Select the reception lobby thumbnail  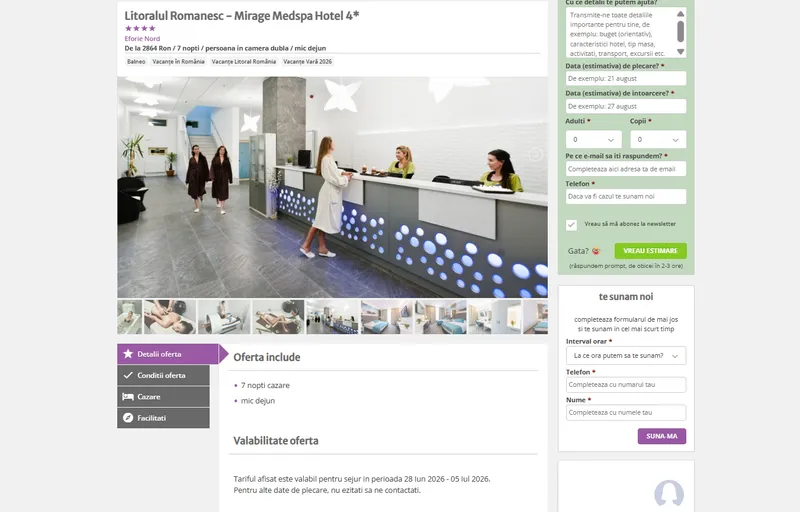(x=332, y=317)
